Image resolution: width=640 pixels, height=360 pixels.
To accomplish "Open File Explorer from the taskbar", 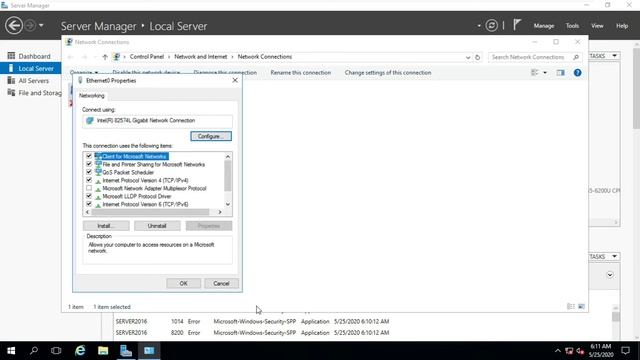I will tap(103, 351).
